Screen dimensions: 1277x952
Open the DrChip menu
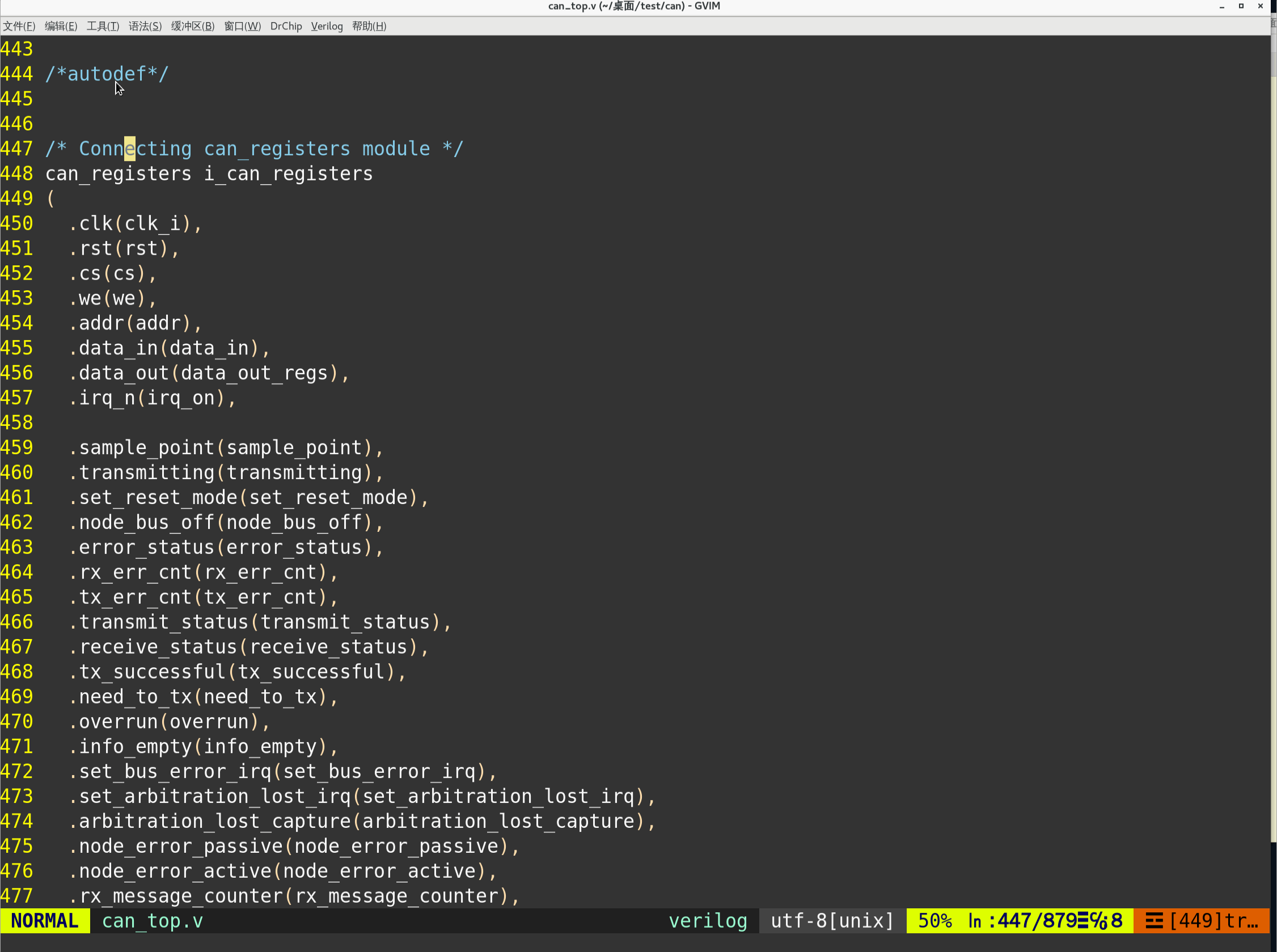[x=286, y=26]
